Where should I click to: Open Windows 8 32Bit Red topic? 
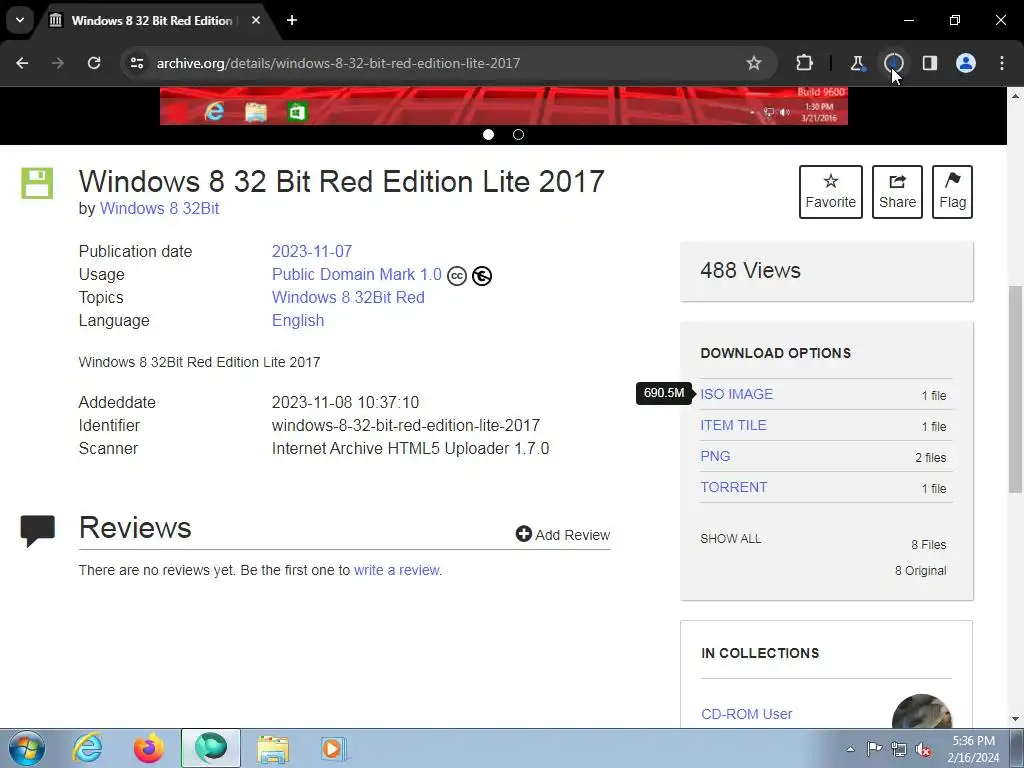point(348,297)
